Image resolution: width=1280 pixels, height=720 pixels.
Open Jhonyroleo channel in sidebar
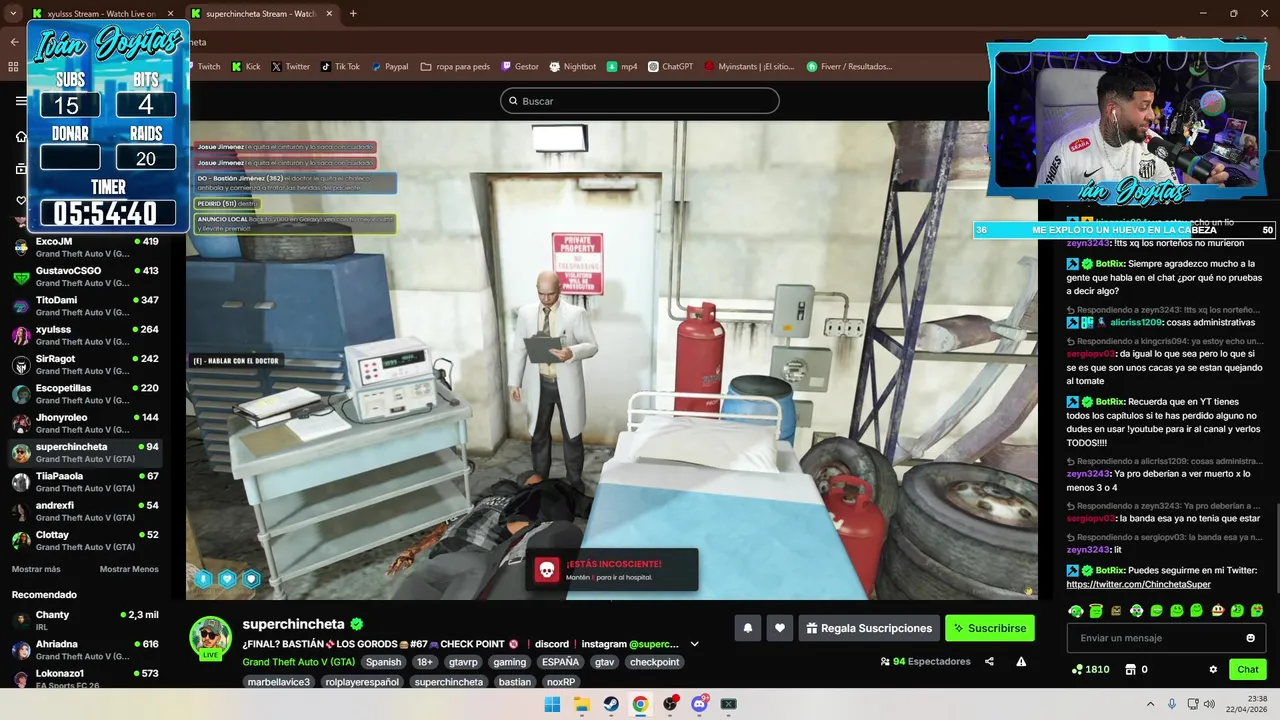(87, 423)
